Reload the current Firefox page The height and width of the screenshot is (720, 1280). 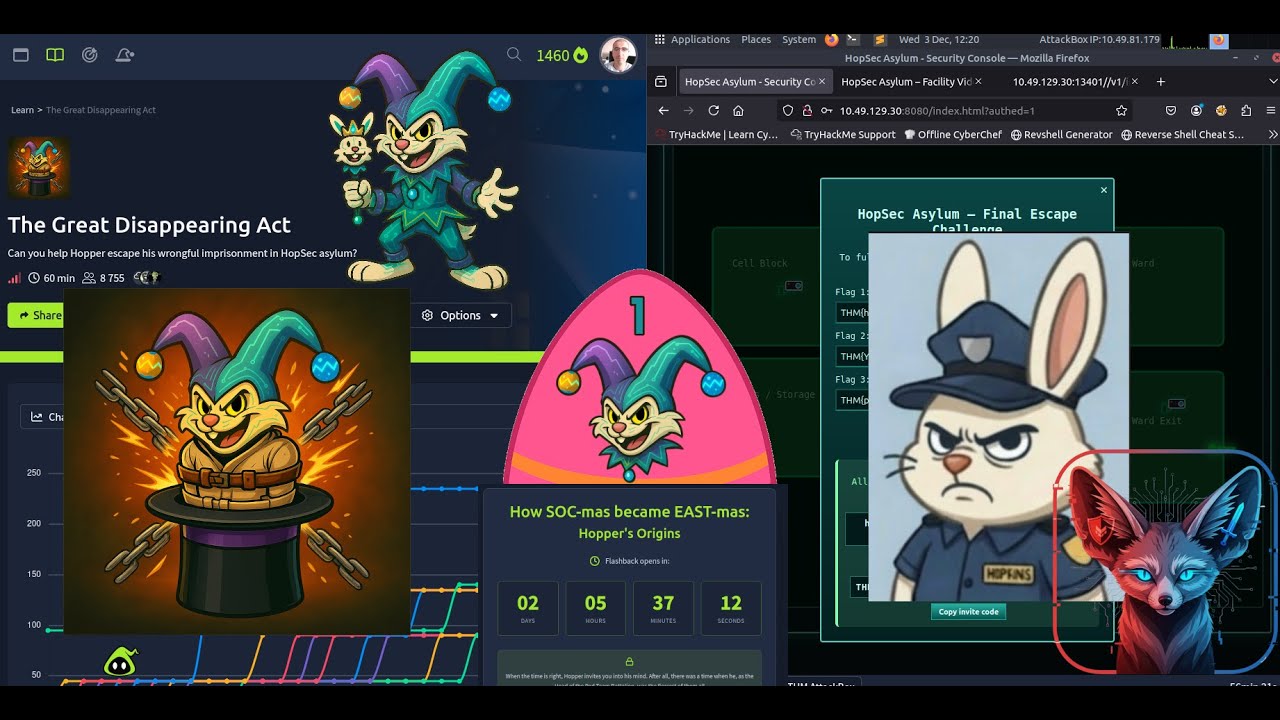coord(713,111)
